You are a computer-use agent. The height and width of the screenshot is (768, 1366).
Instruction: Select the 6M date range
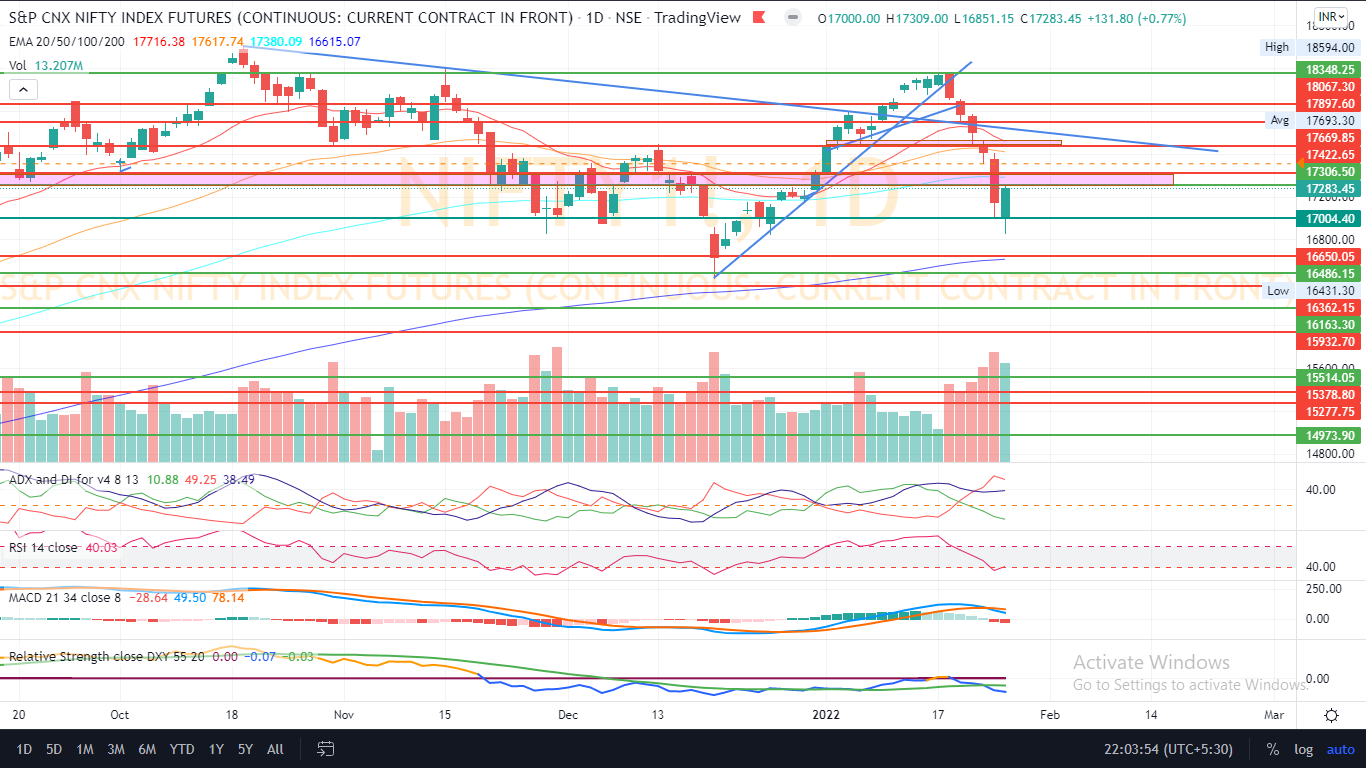[x=147, y=749]
